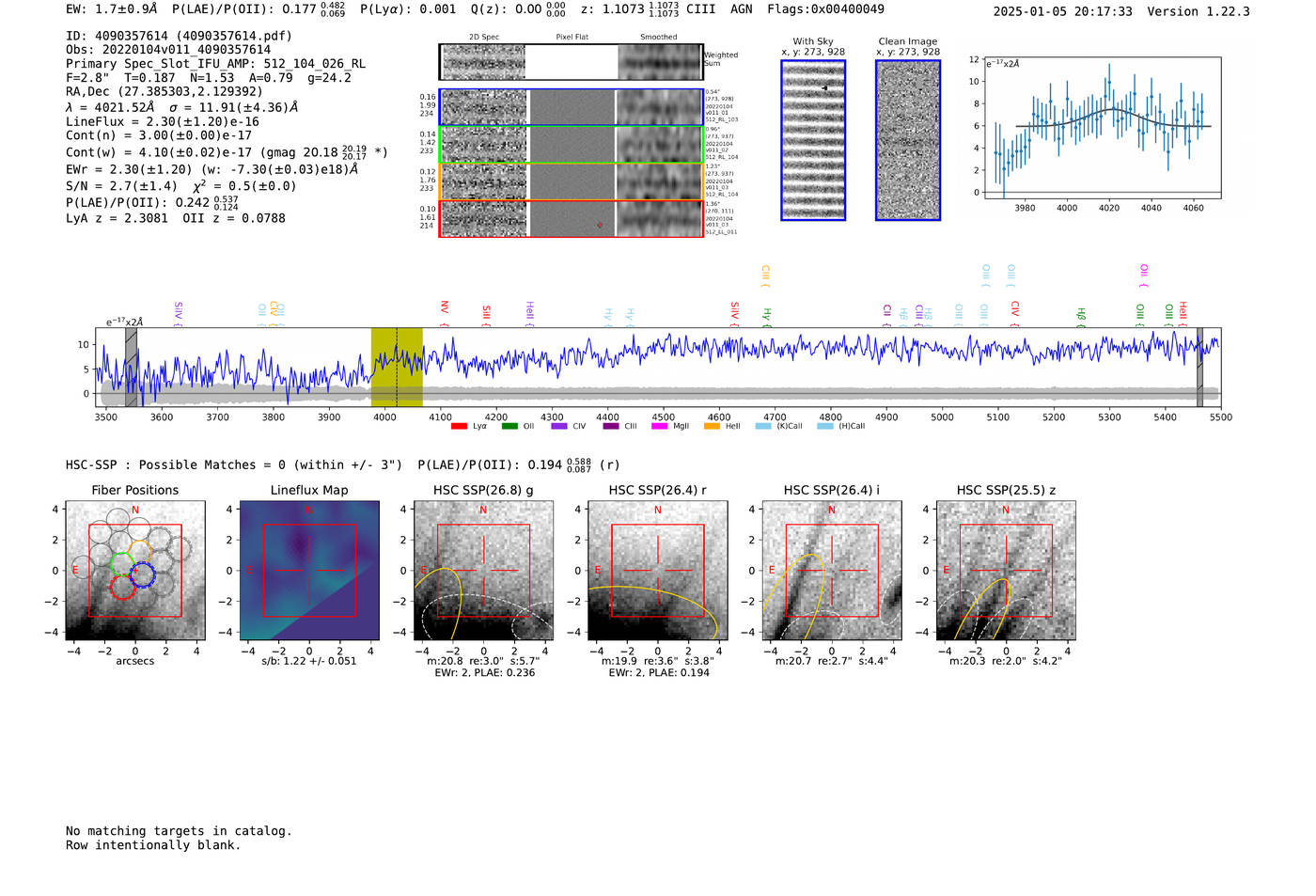Click the 2025-01-05 20:17:33 timestamp
This screenshot has height=896, width=1316.
[x=1063, y=11]
